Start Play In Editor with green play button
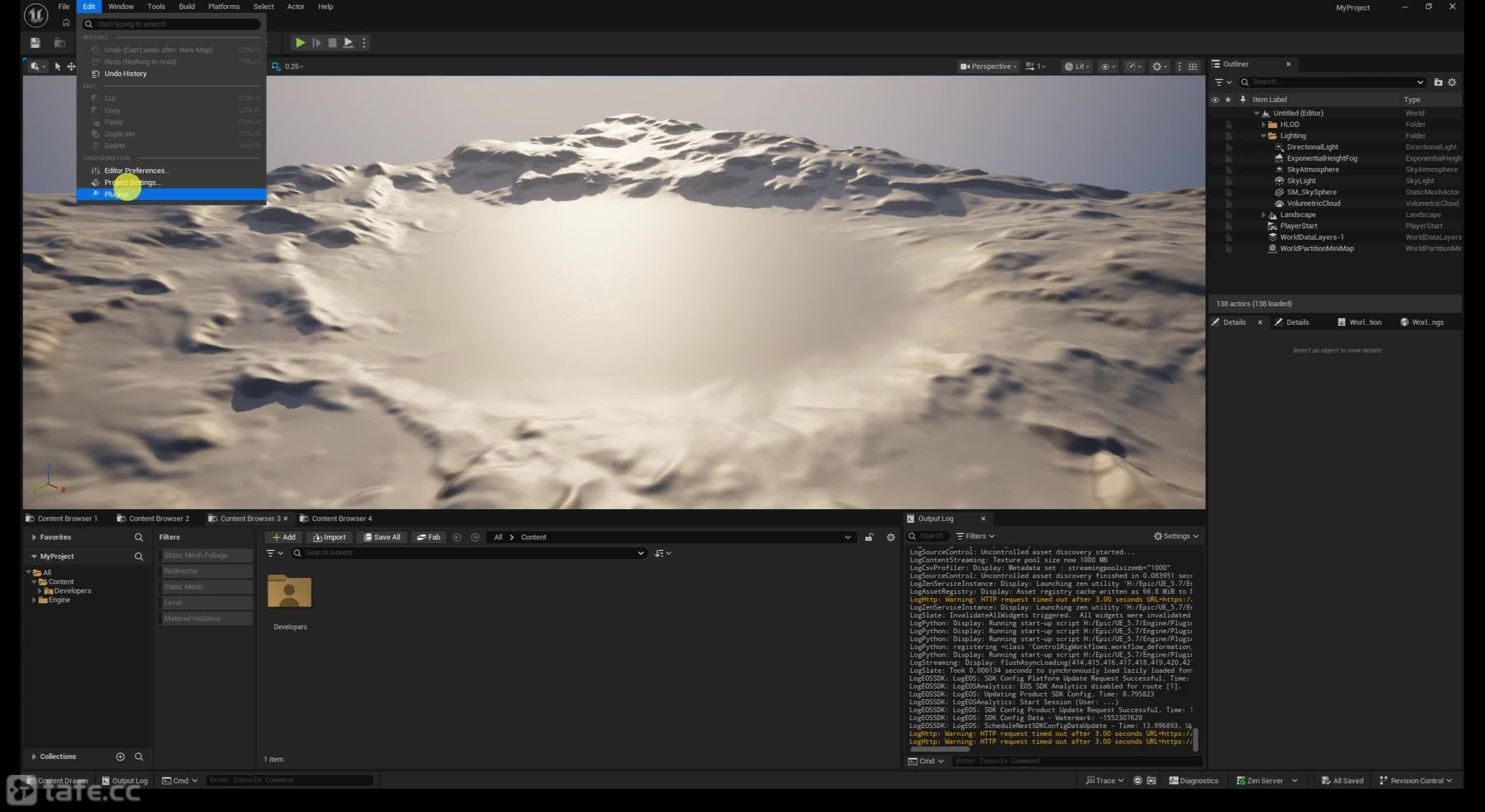 [x=300, y=42]
